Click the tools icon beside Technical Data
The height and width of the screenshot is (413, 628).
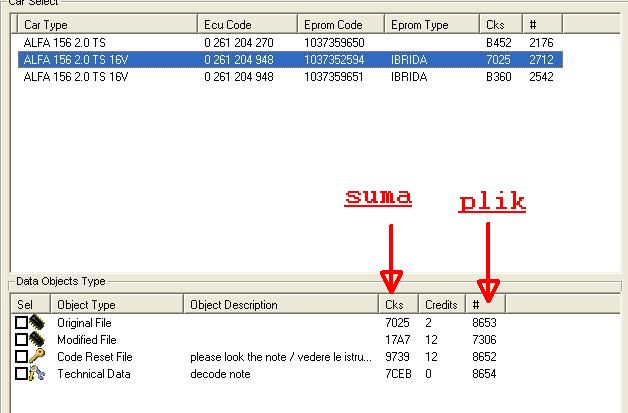tap(37, 373)
